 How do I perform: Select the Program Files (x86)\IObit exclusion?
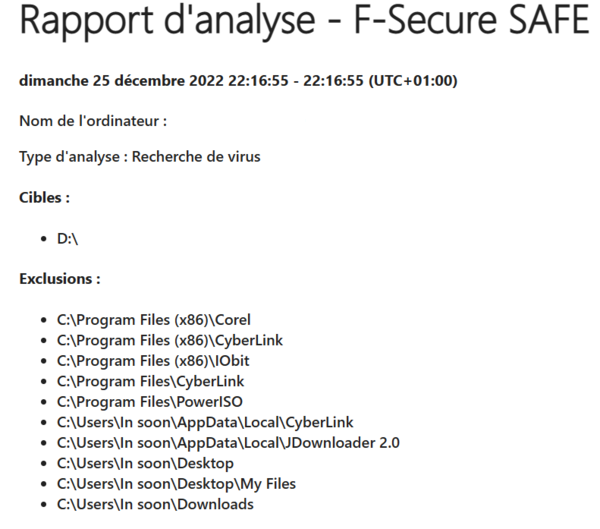click(x=153, y=361)
